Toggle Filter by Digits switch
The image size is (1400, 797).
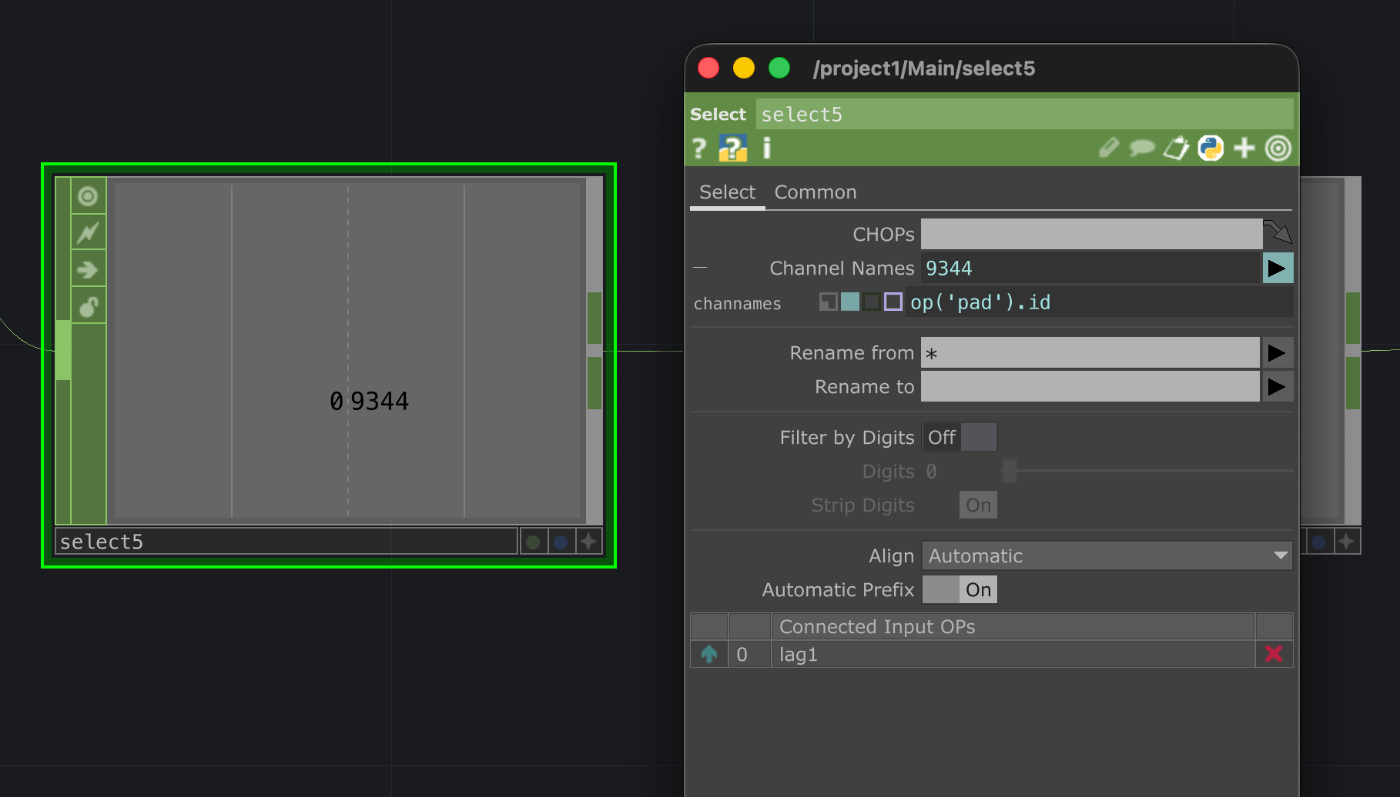pyautogui.click(x=959, y=437)
